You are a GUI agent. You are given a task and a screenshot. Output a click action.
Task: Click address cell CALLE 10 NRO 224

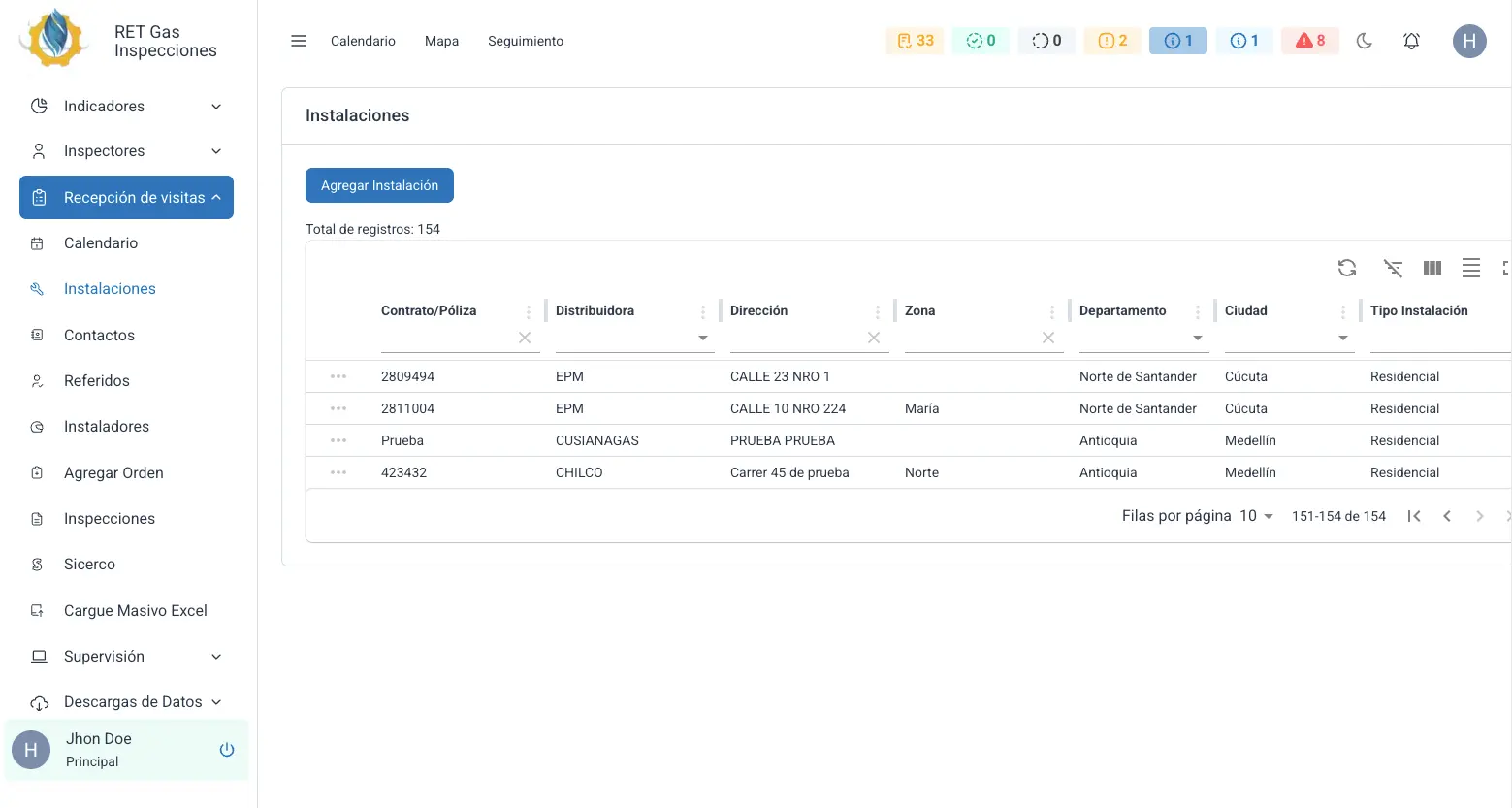pos(788,408)
